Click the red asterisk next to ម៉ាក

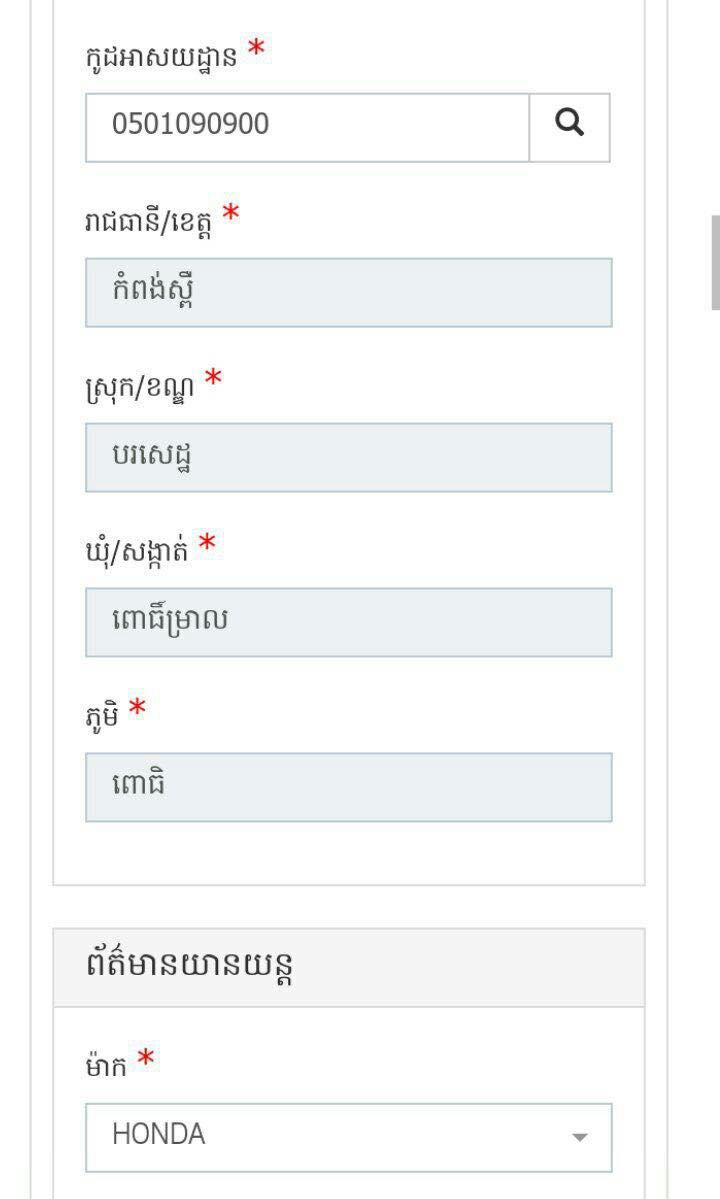click(x=146, y=1060)
